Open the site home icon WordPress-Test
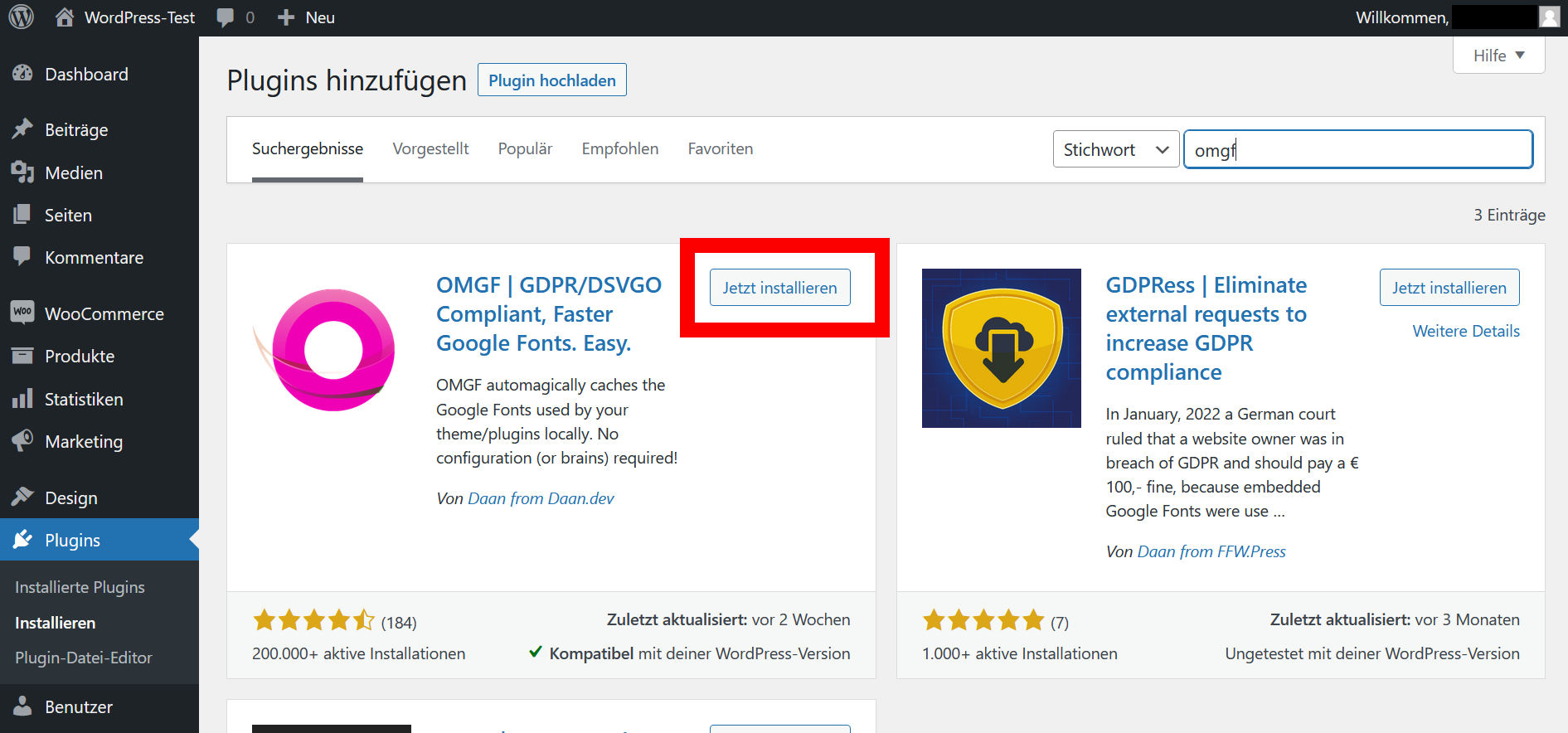Image resolution: width=1568 pixels, height=733 pixels. click(65, 17)
